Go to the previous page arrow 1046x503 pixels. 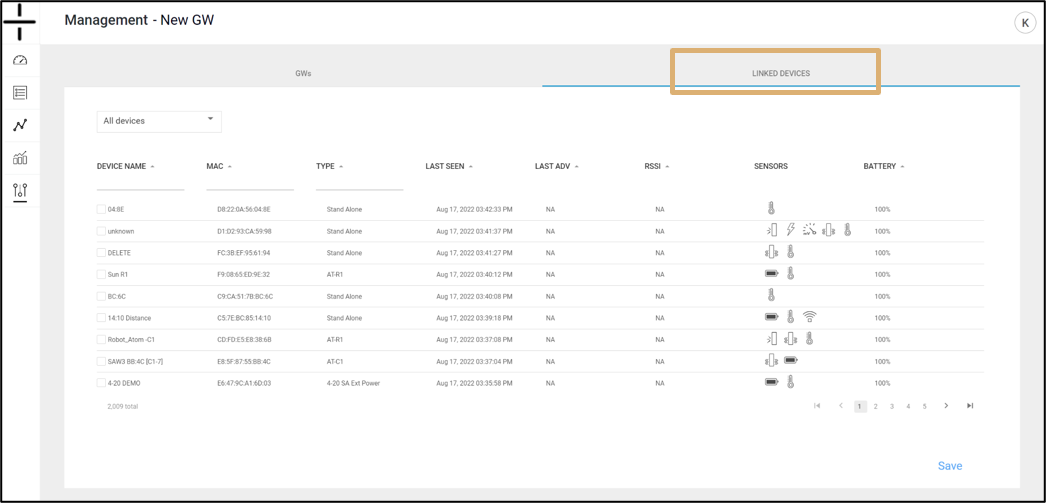pos(841,406)
